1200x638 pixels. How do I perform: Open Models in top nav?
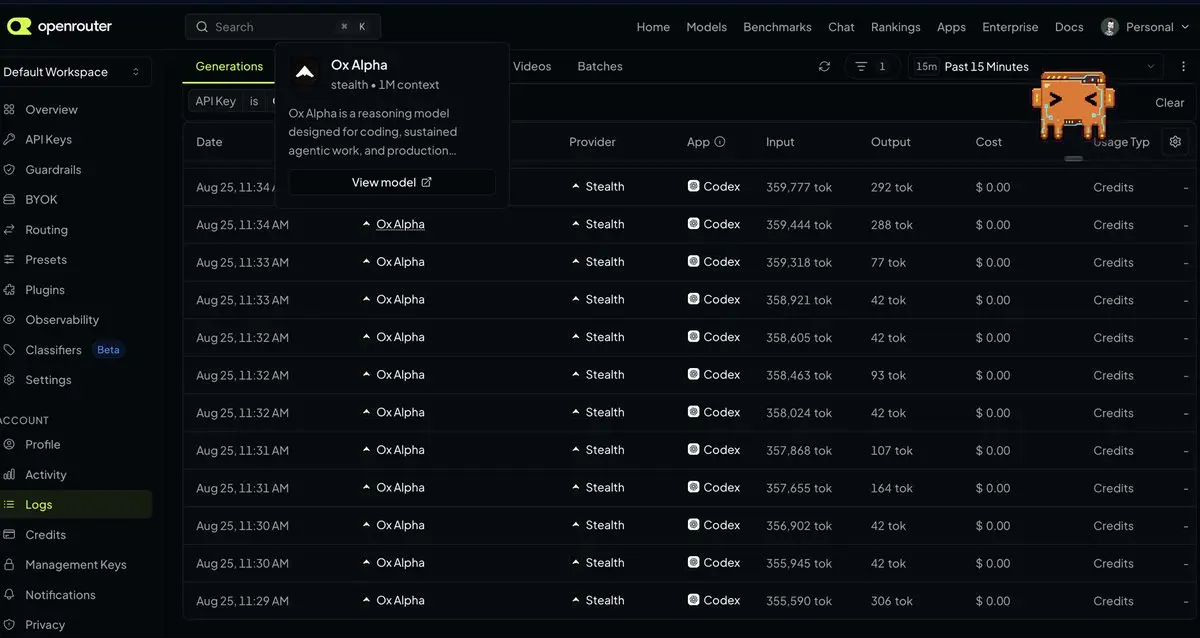(x=707, y=27)
